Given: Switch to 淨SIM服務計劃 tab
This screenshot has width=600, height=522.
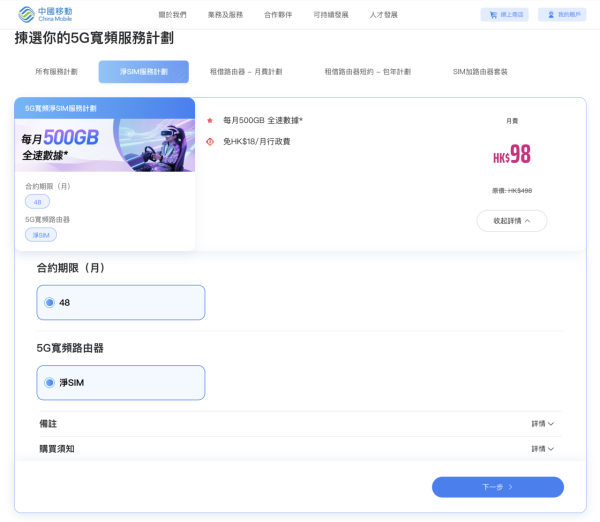Looking at the screenshot, I should (143, 72).
